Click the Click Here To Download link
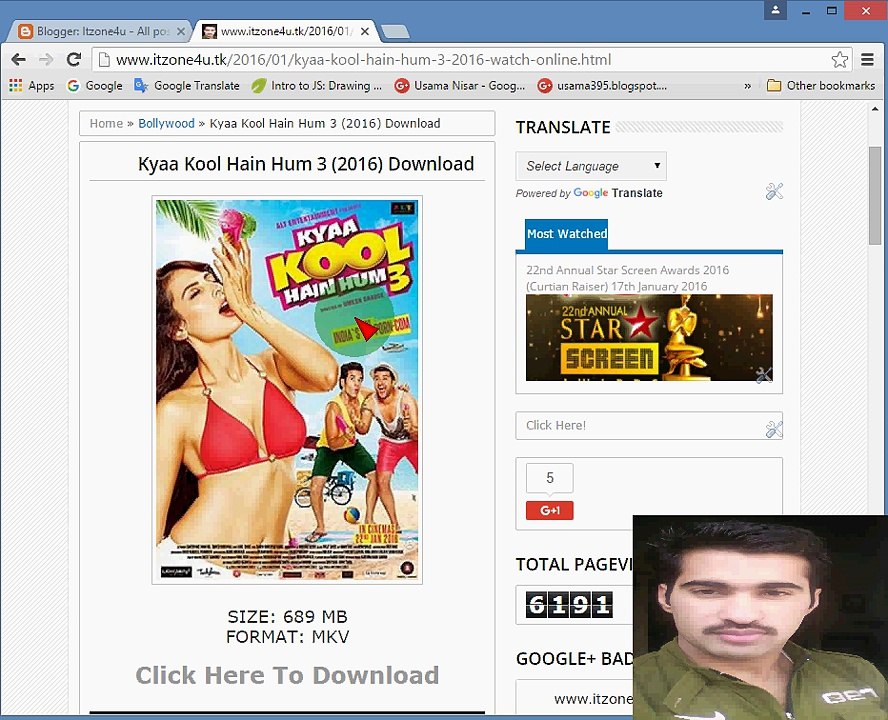The height and width of the screenshot is (720, 888). (287, 675)
